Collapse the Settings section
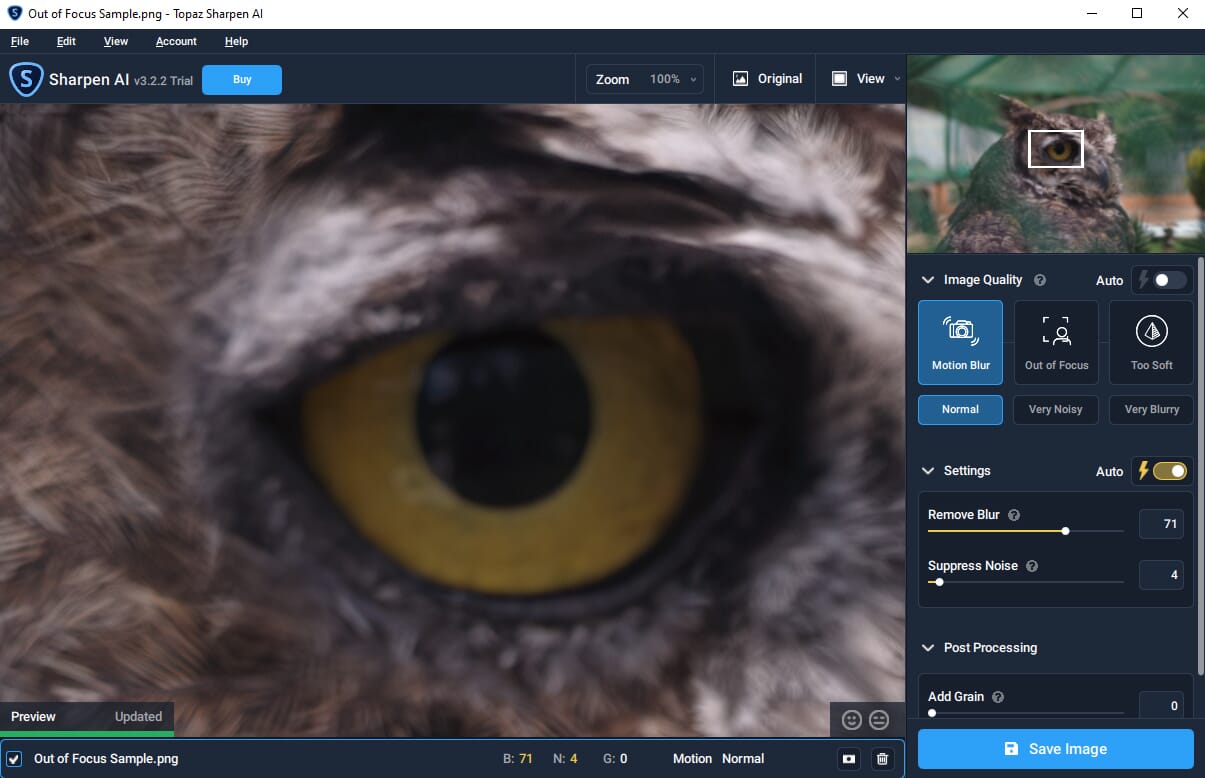The width and height of the screenshot is (1205, 778). point(927,470)
